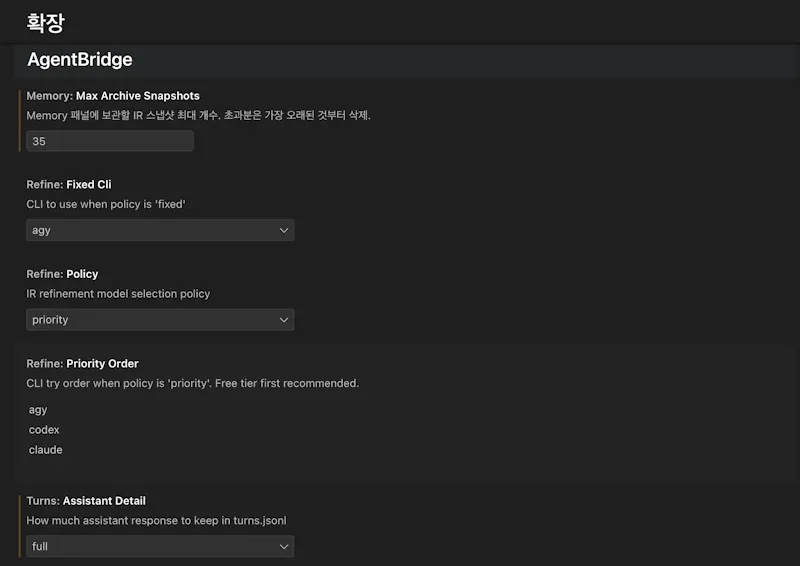Click the Refine: Priority Order setting title
Screen dimensions: 800x566
point(82,364)
